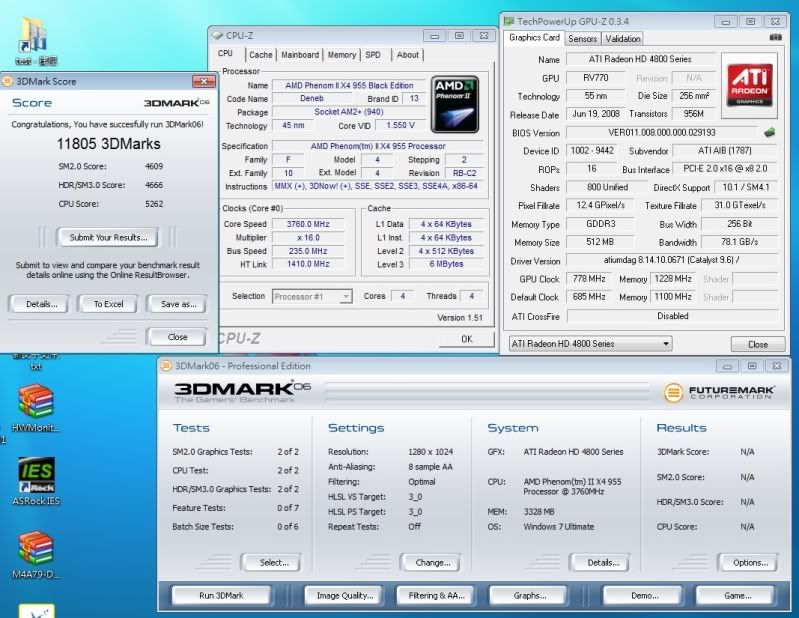
Task: Click the BIOS save chip icon in GPU-Z
Action: click(x=770, y=132)
